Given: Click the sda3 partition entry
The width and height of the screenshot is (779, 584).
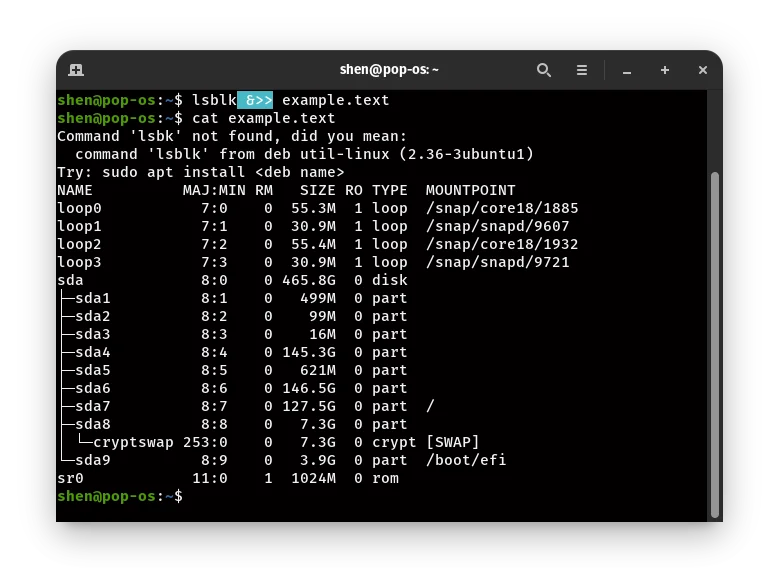Looking at the screenshot, I should [92, 334].
